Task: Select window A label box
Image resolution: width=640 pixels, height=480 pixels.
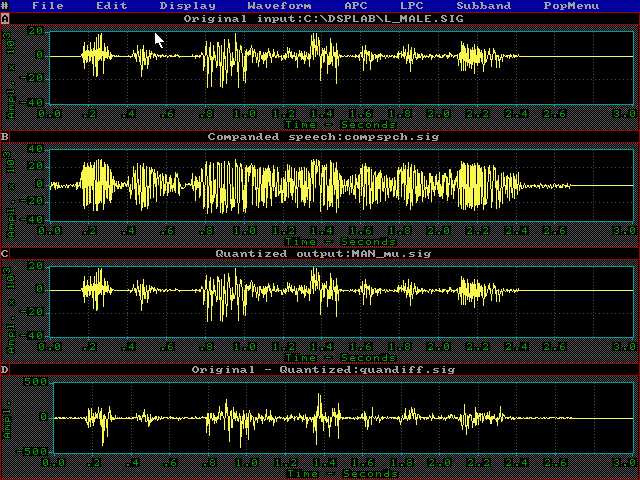Action: pos(5,19)
